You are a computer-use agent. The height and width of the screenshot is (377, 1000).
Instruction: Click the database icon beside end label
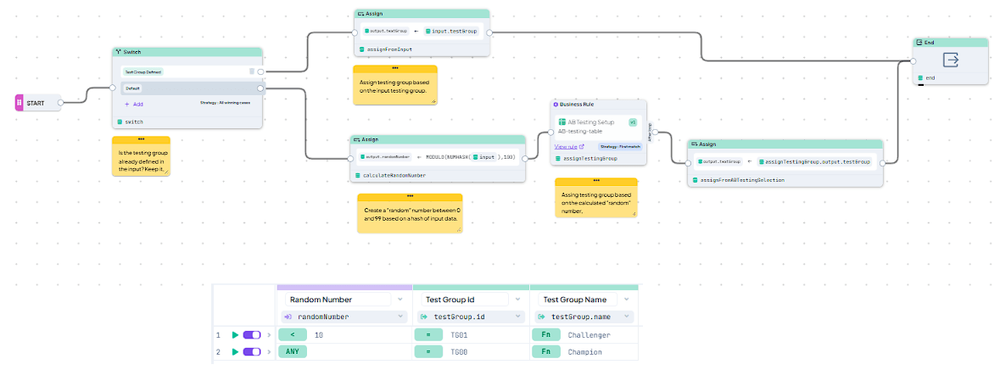[920, 78]
